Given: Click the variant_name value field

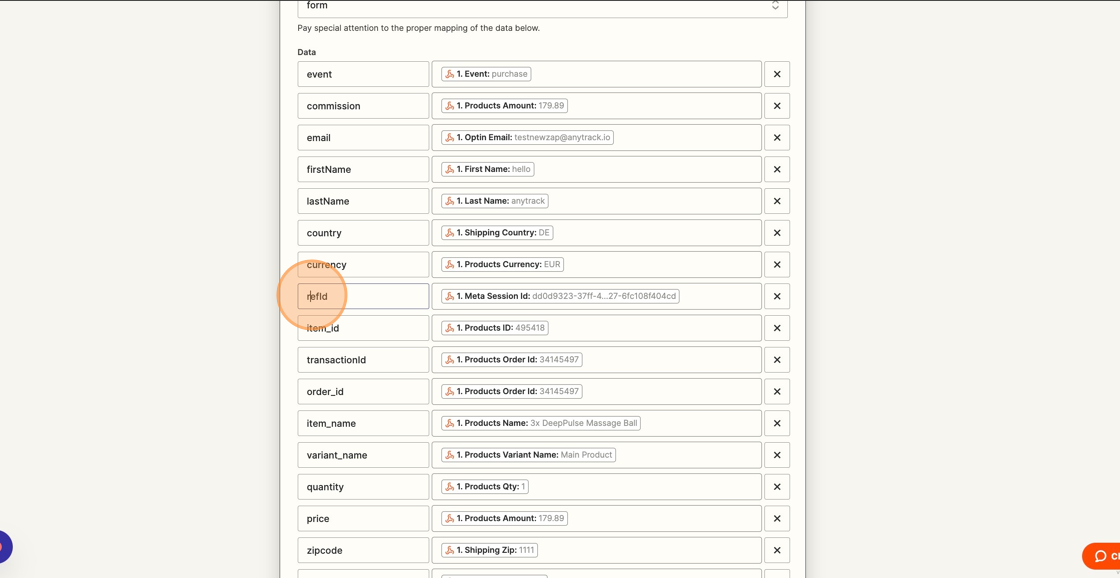Looking at the screenshot, I should [x=596, y=455].
